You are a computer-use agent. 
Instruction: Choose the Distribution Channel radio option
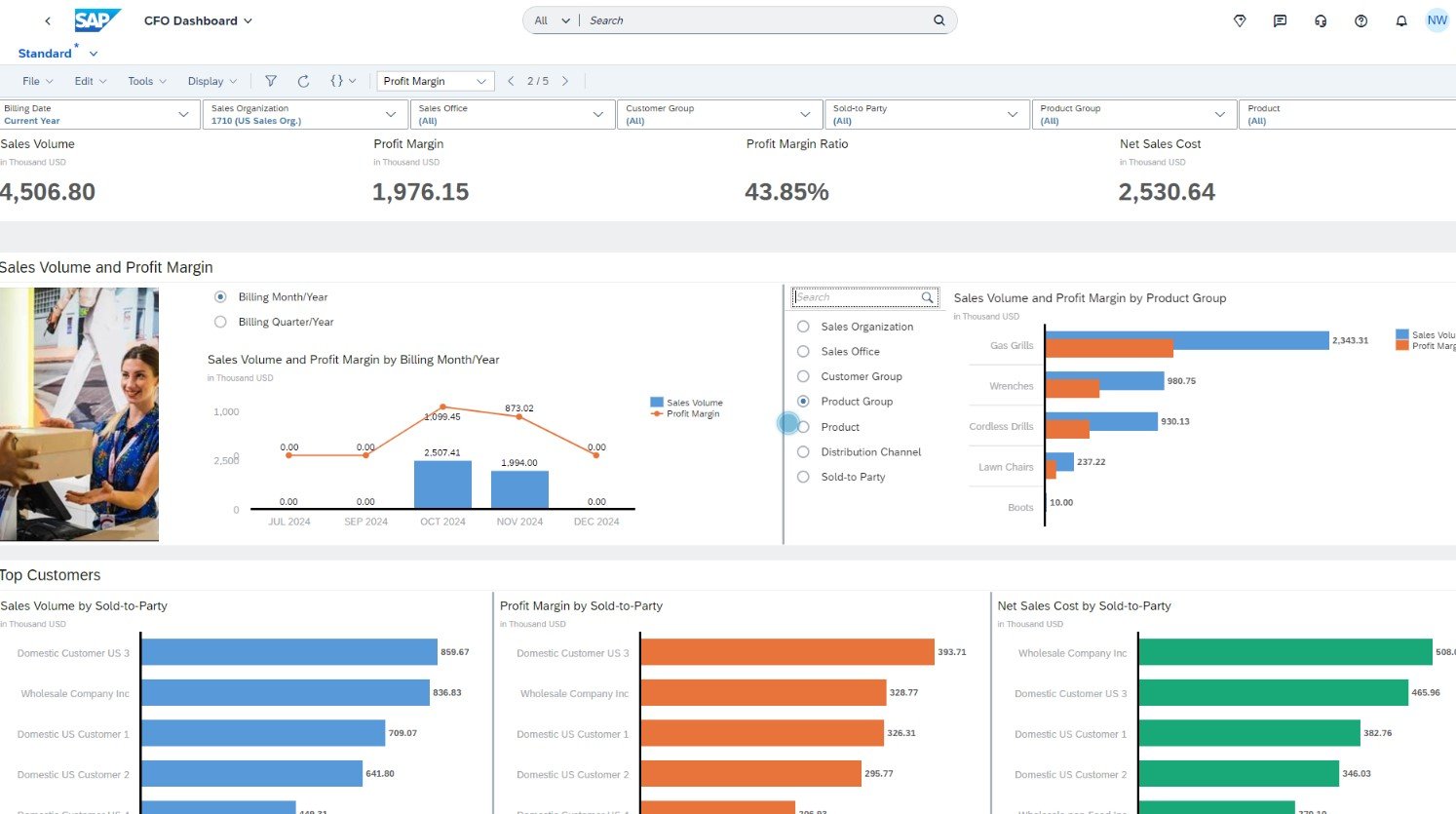point(803,452)
